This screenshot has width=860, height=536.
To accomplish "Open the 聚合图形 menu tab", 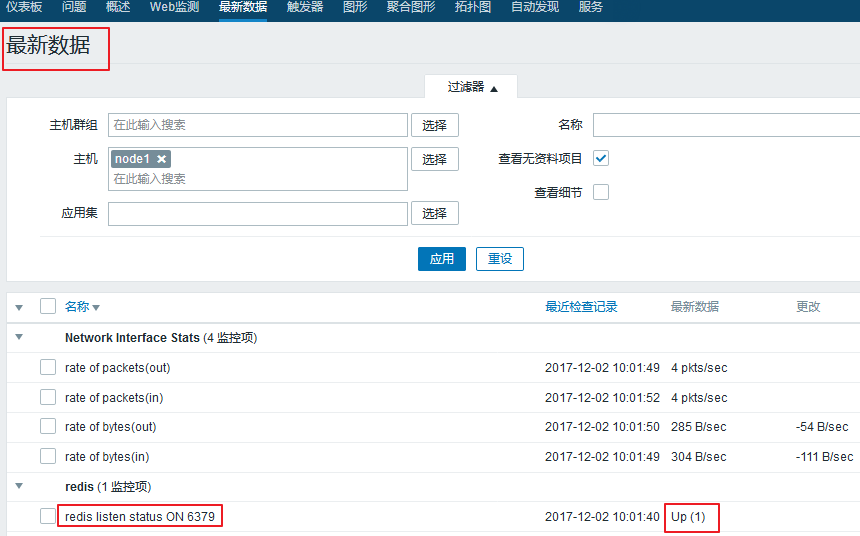I will point(411,7).
